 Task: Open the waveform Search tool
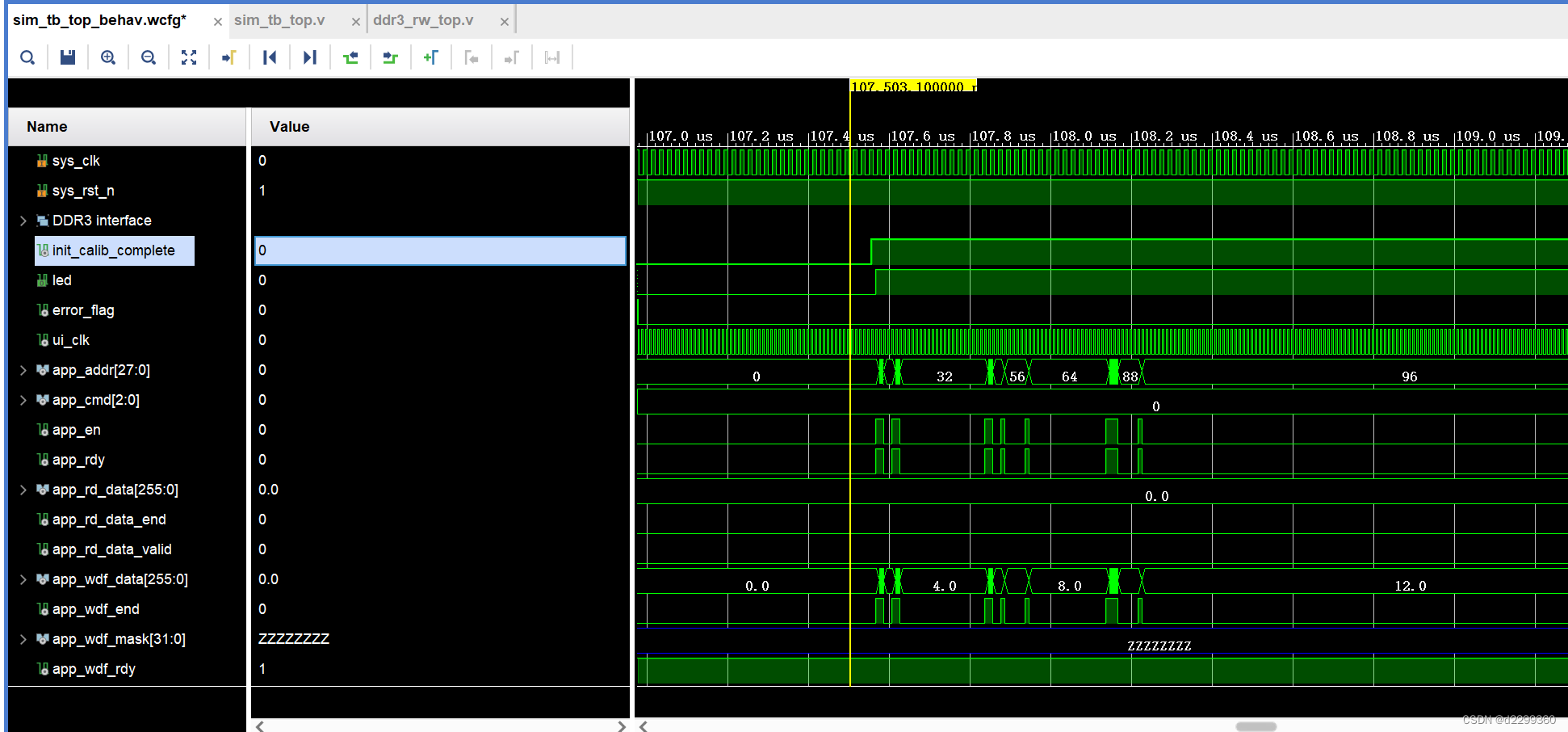(x=27, y=57)
